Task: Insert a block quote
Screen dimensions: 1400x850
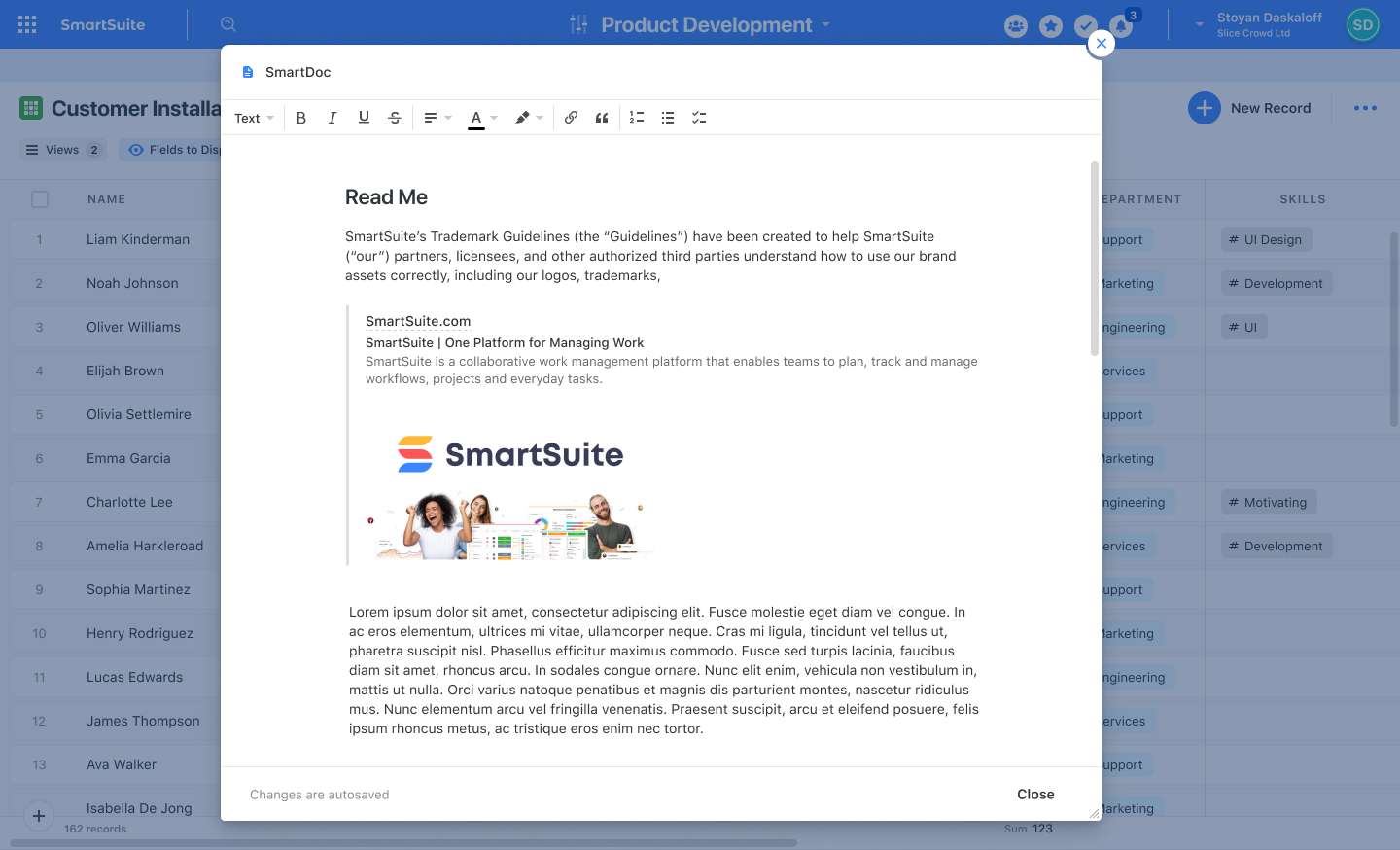Action: click(x=602, y=118)
